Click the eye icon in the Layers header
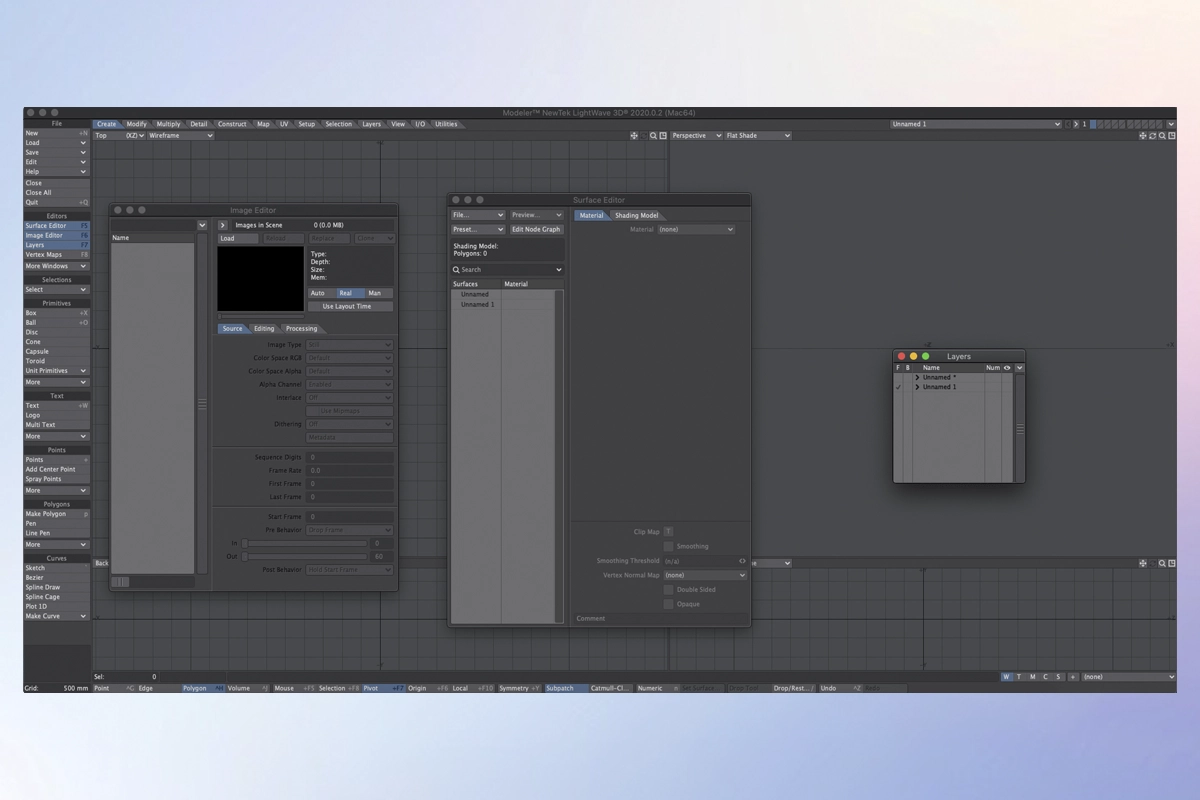This screenshot has width=1200, height=800. [x=1007, y=368]
